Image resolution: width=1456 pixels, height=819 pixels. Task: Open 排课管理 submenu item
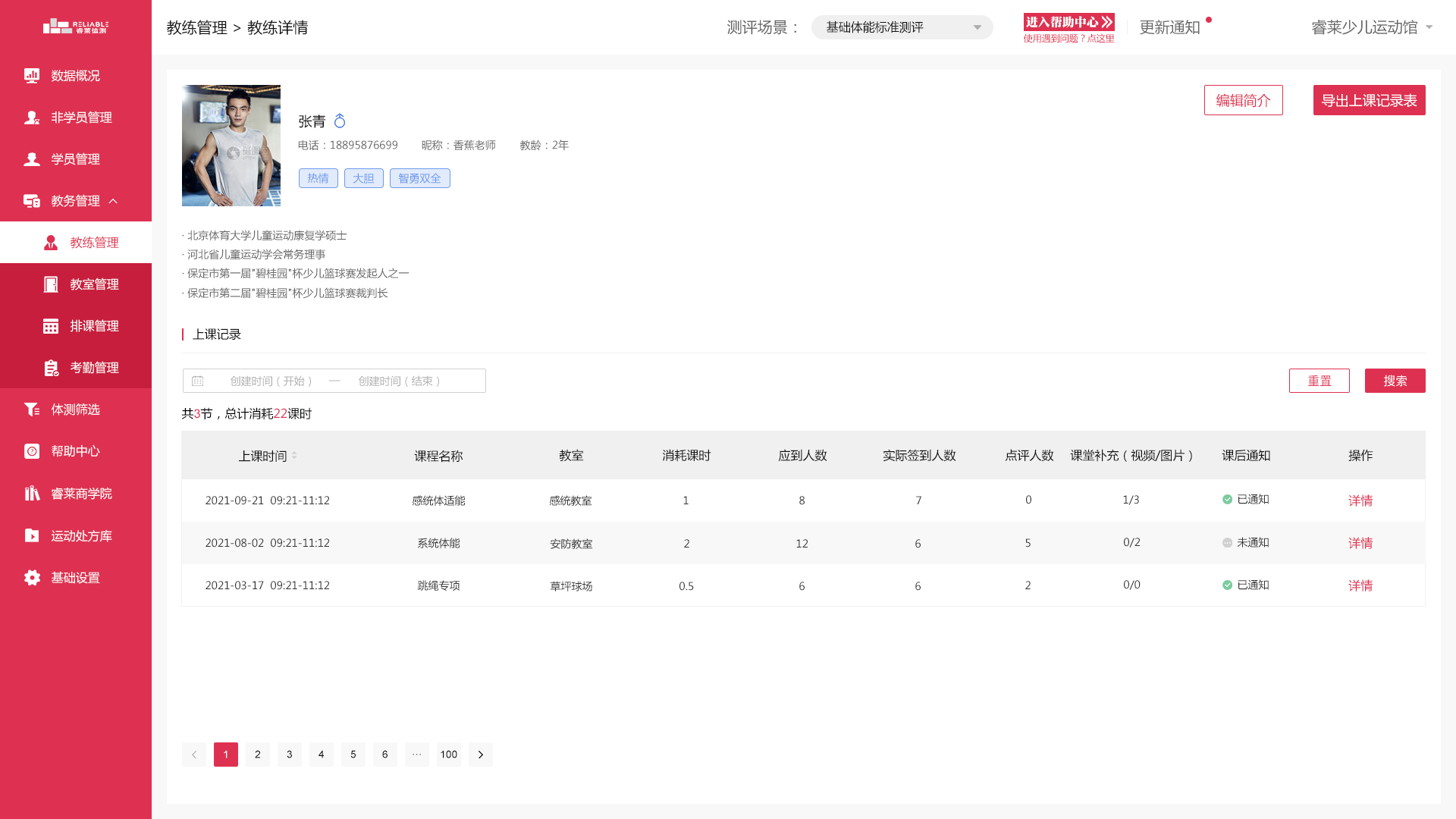94,326
